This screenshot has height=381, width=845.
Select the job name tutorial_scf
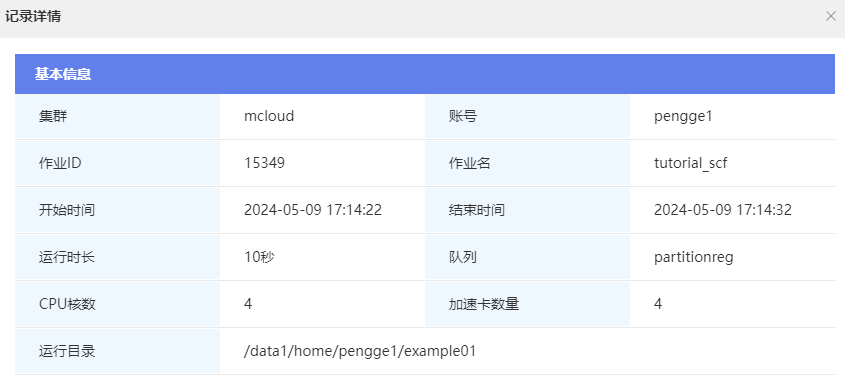(x=690, y=163)
